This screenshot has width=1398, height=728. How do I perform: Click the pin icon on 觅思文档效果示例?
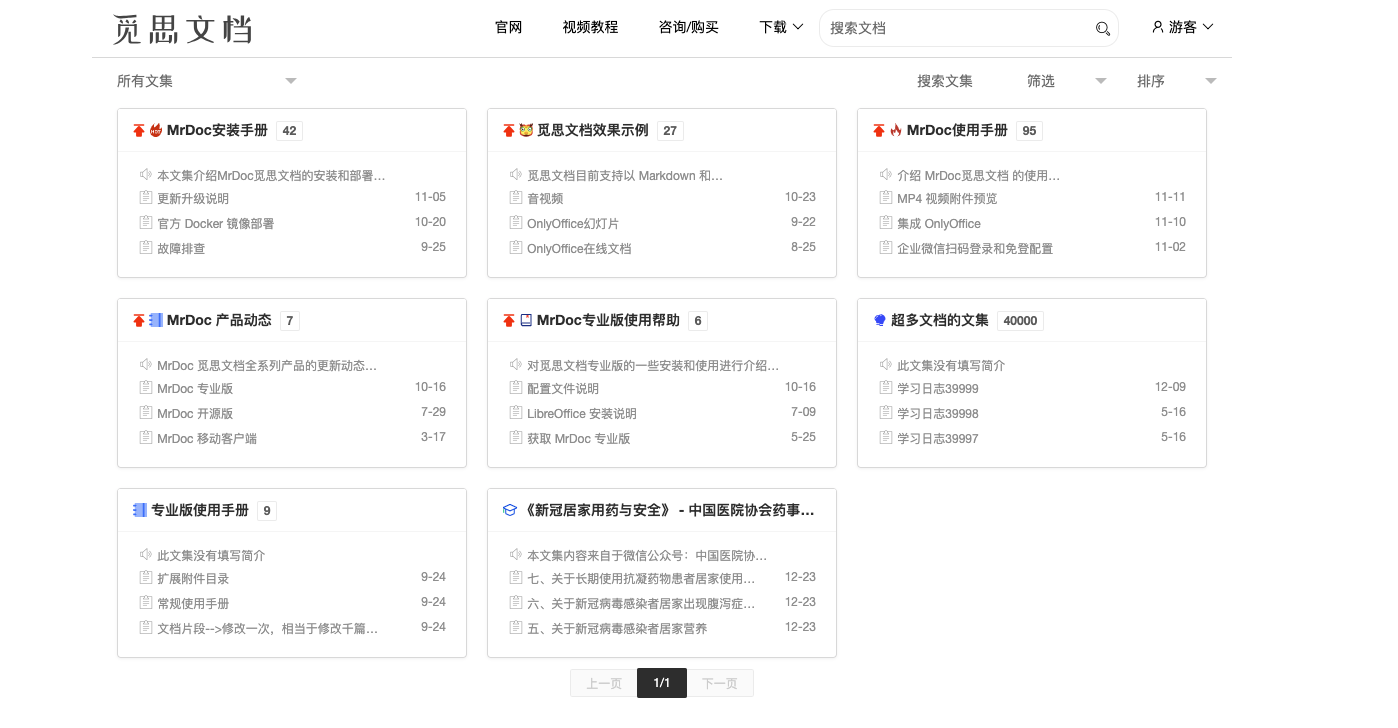point(509,130)
